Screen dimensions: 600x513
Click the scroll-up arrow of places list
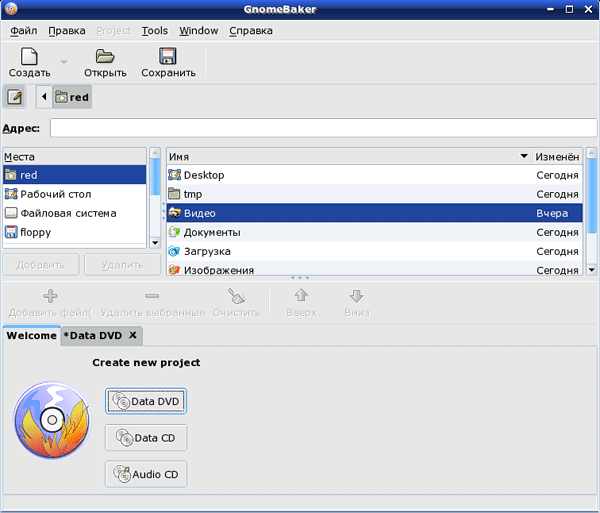[155, 153]
